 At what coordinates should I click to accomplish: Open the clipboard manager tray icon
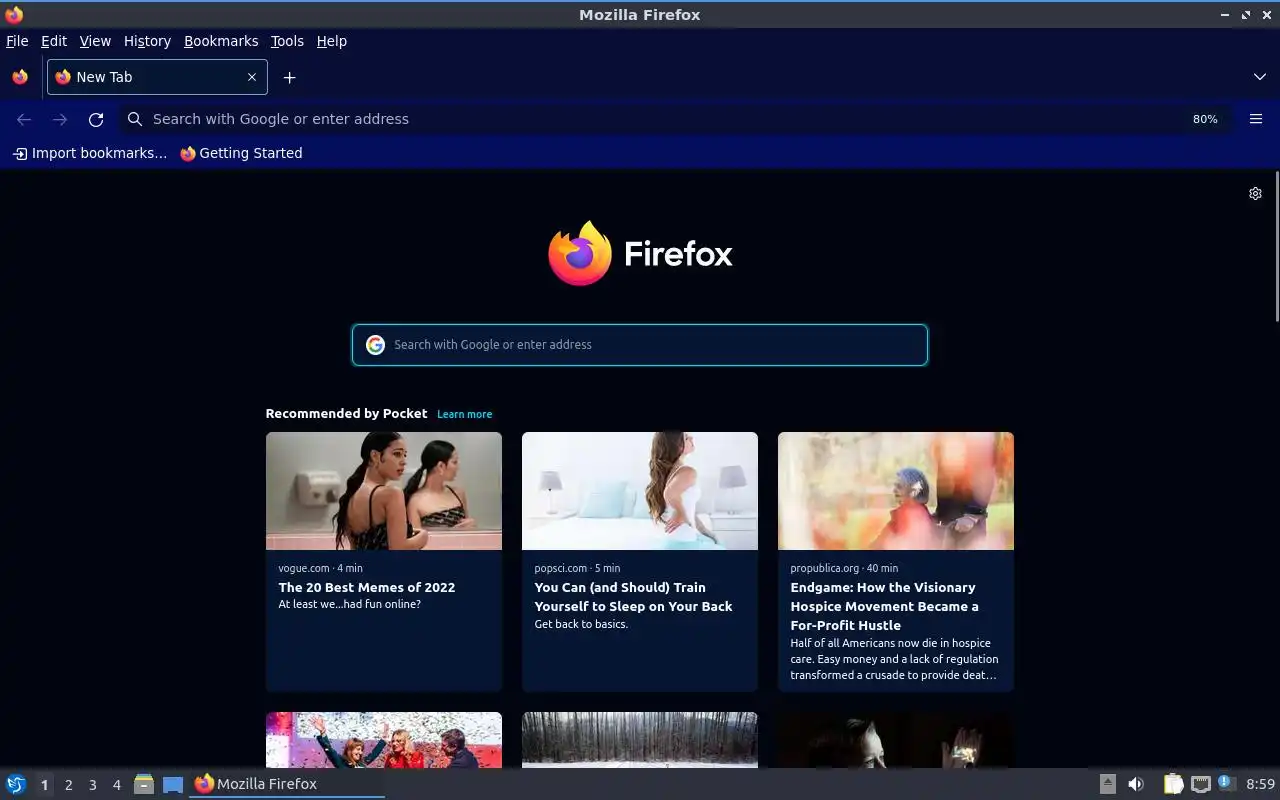pos(1173,784)
